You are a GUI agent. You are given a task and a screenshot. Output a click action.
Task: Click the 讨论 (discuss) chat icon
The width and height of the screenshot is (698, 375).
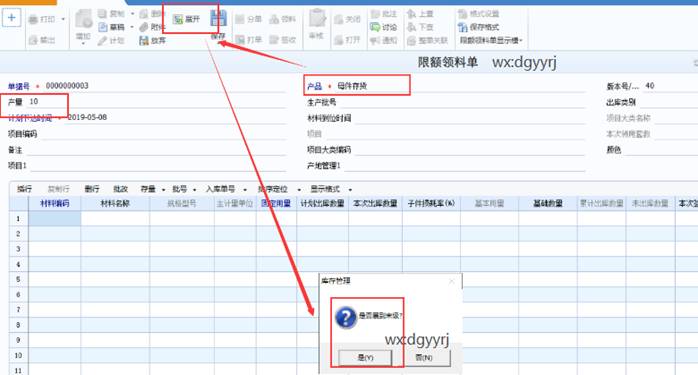pyautogui.click(x=375, y=27)
